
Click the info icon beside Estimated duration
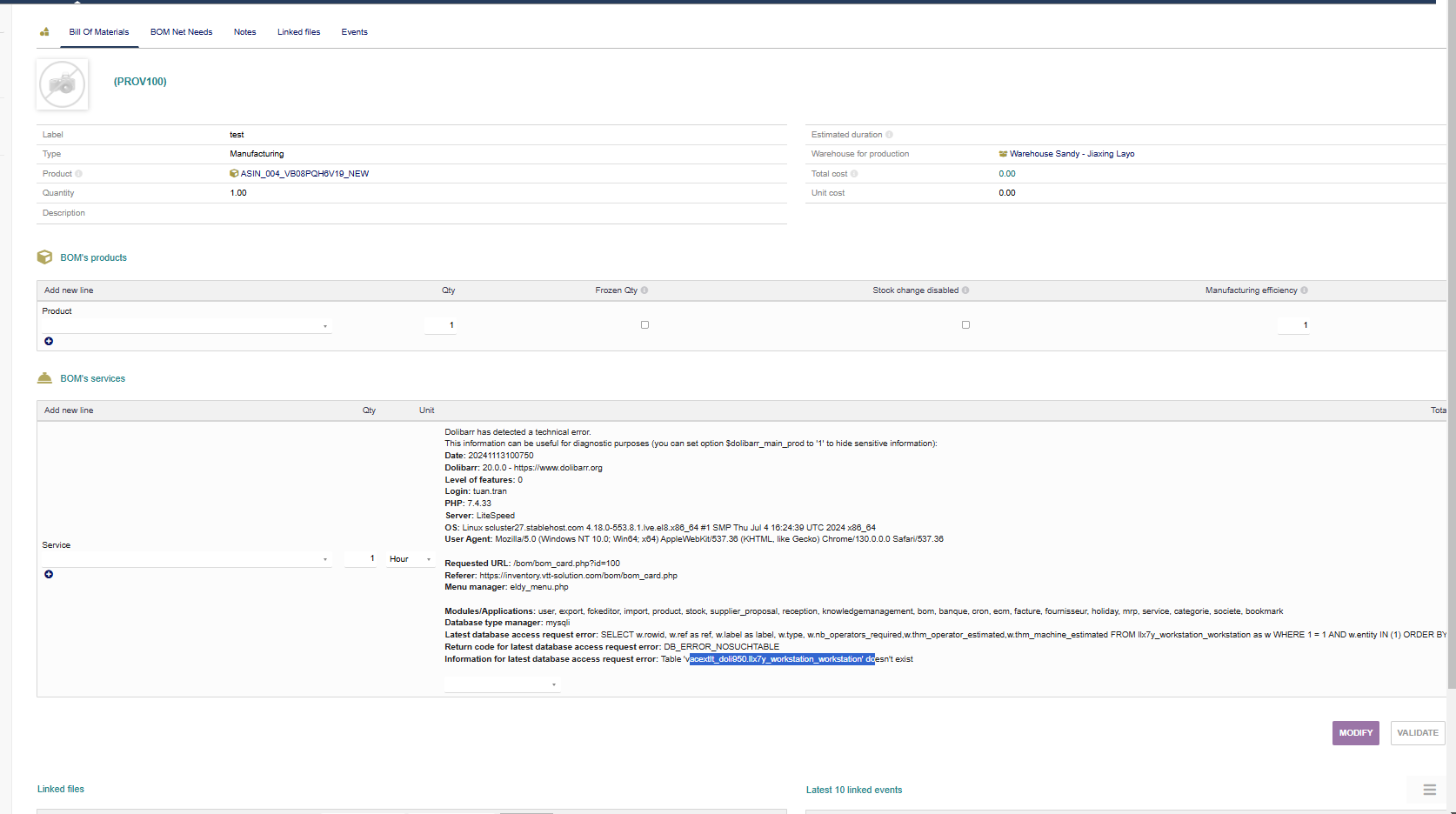click(889, 135)
